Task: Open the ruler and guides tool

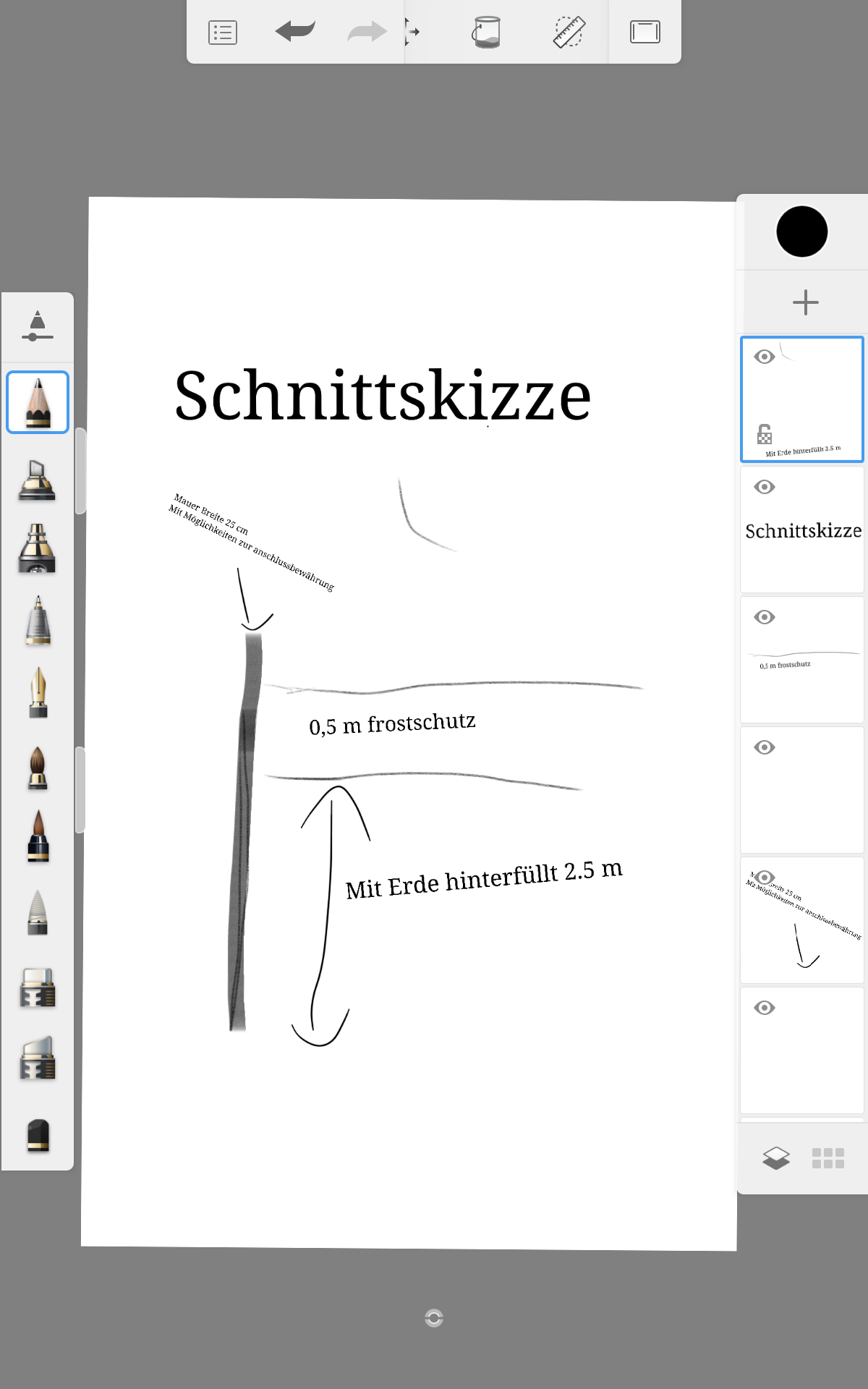Action: (569, 33)
